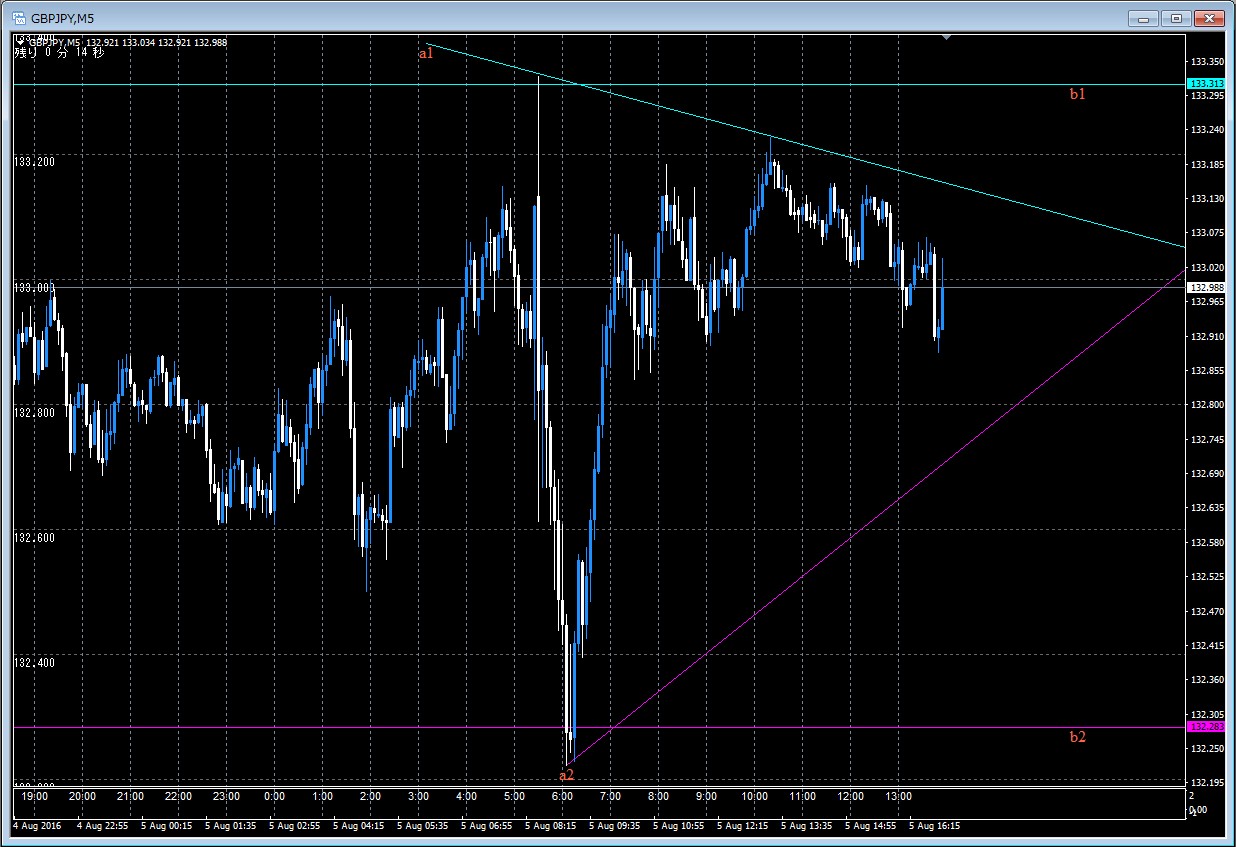This screenshot has height=847, width=1236.
Task: Minimize the GBPJPY,M5 chart window
Action: point(1142,17)
